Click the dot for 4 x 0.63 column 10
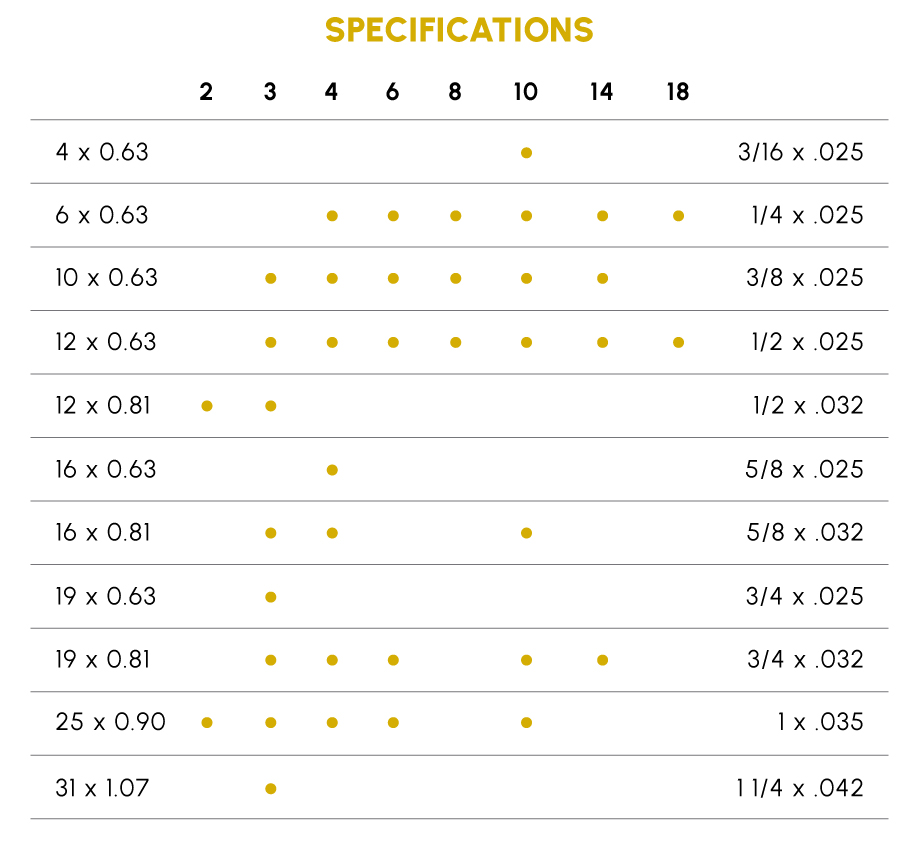 coord(526,153)
